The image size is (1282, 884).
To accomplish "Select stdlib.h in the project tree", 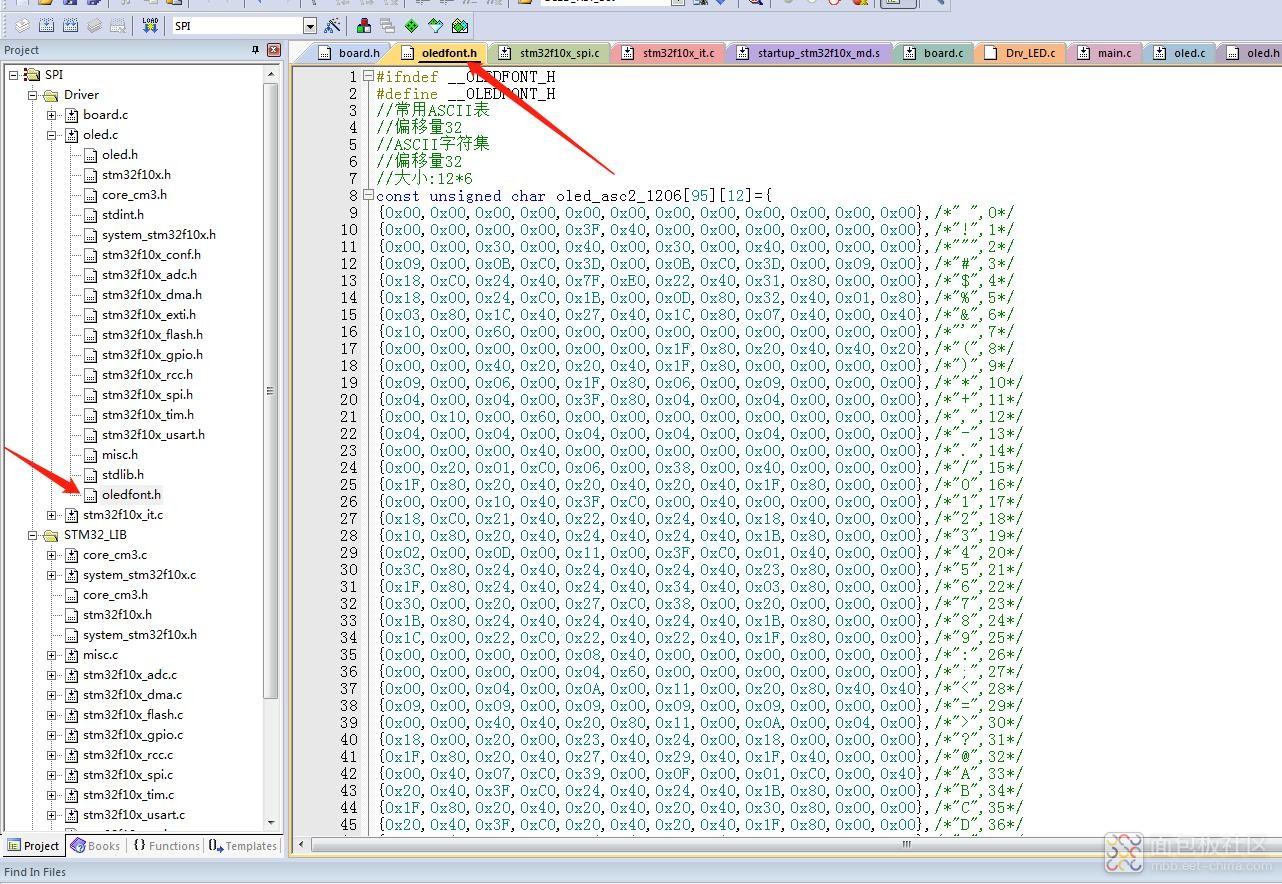I will [123, 475].
